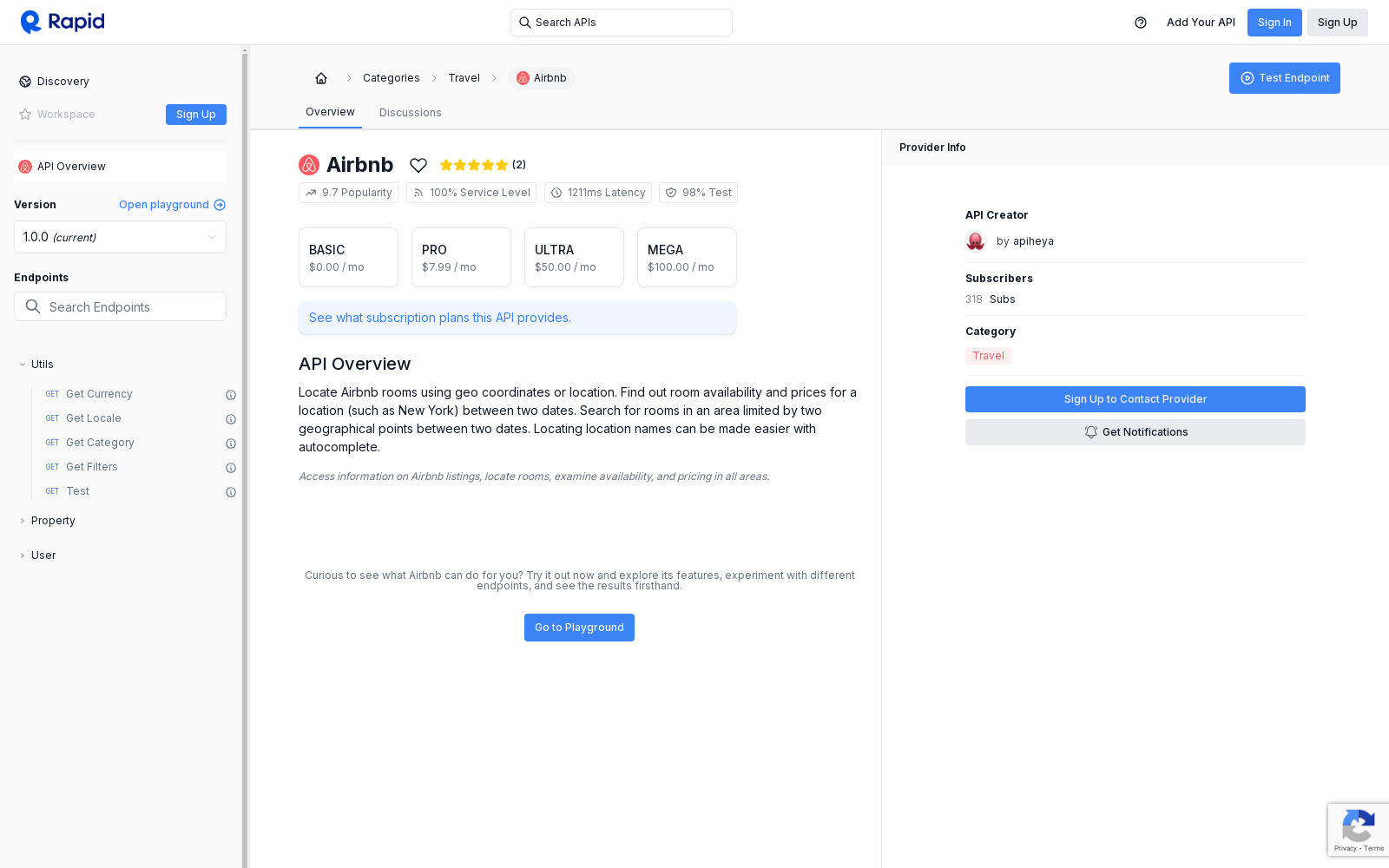Screen dimensions: 1389x868
Task: Show info icon for Get Filters endpoint
Action: coord(231,468)
